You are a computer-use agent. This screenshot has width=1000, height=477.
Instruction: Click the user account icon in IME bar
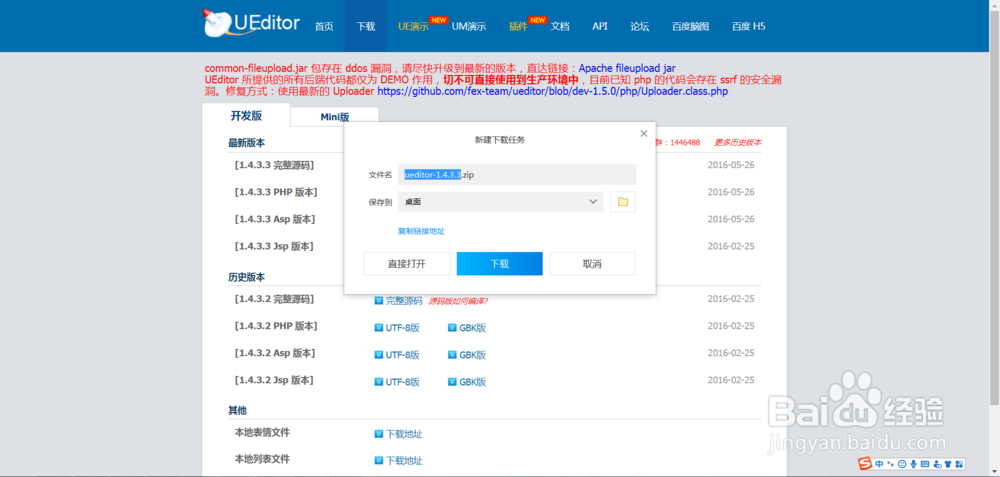(937, 464)
